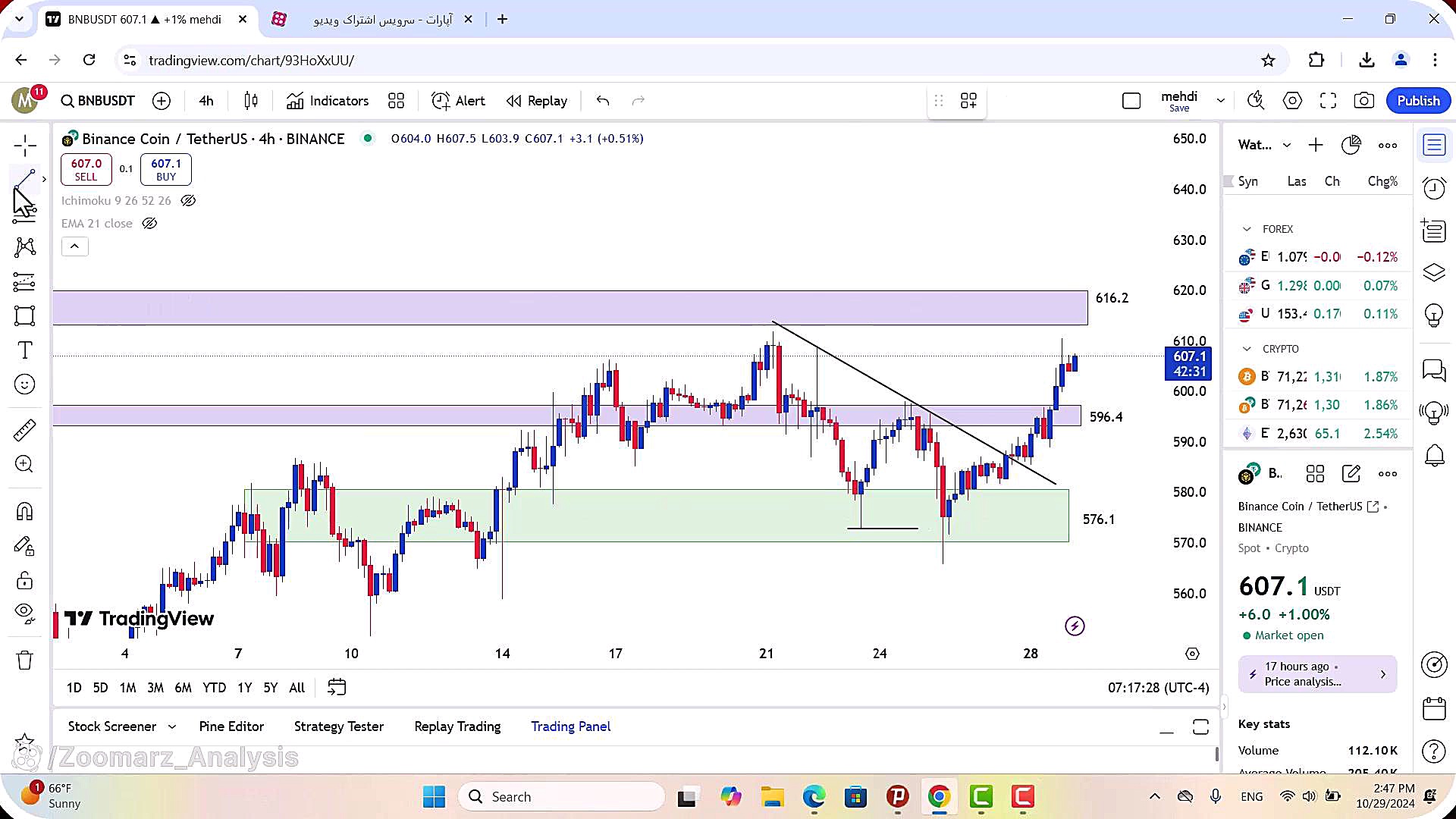Screen dimensions: 1456x819
Task: Select the 1D time range
Action: pos(74,688)
